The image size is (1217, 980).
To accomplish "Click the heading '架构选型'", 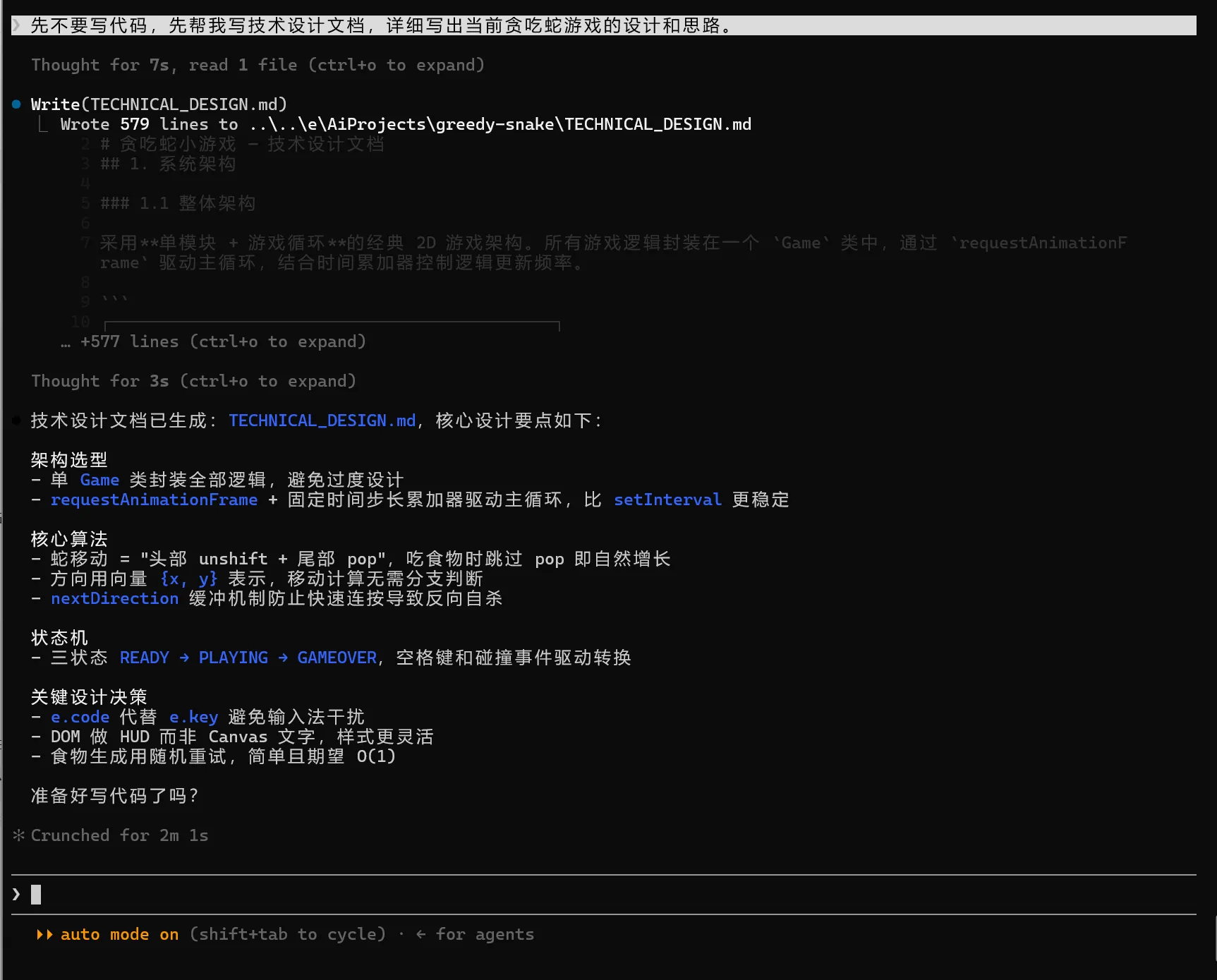I will (x=69, y=460).
